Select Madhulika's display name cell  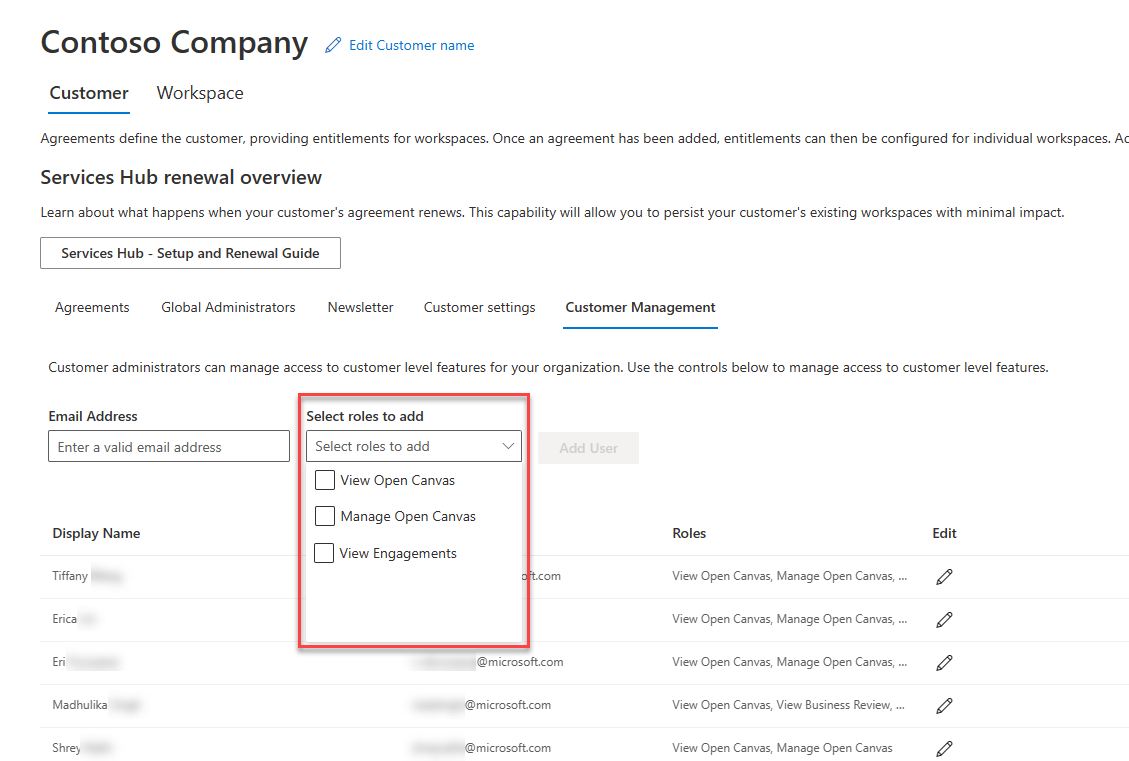(96, 705)
